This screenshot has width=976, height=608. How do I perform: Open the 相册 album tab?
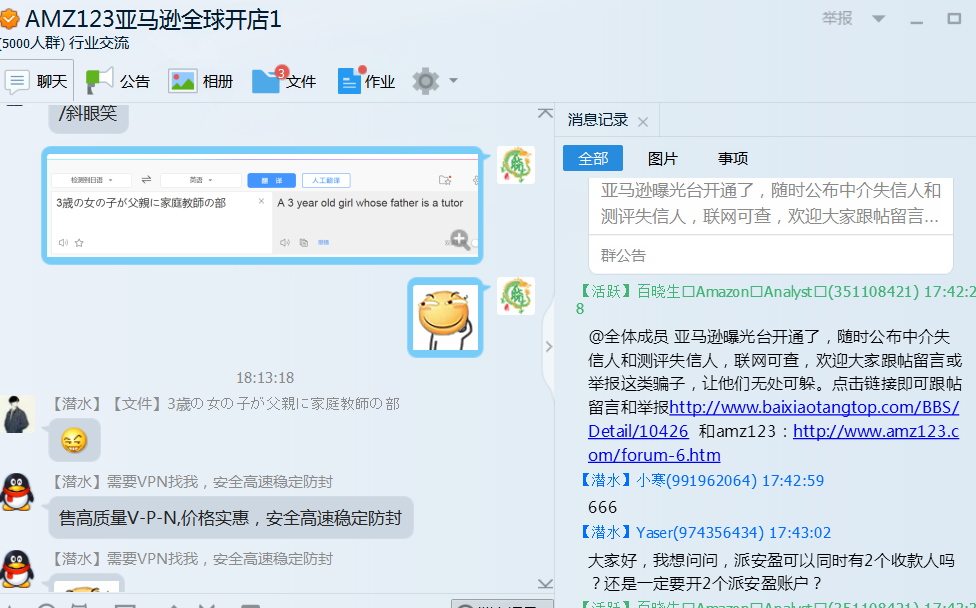pyautogui.click(x=200, y=81)
